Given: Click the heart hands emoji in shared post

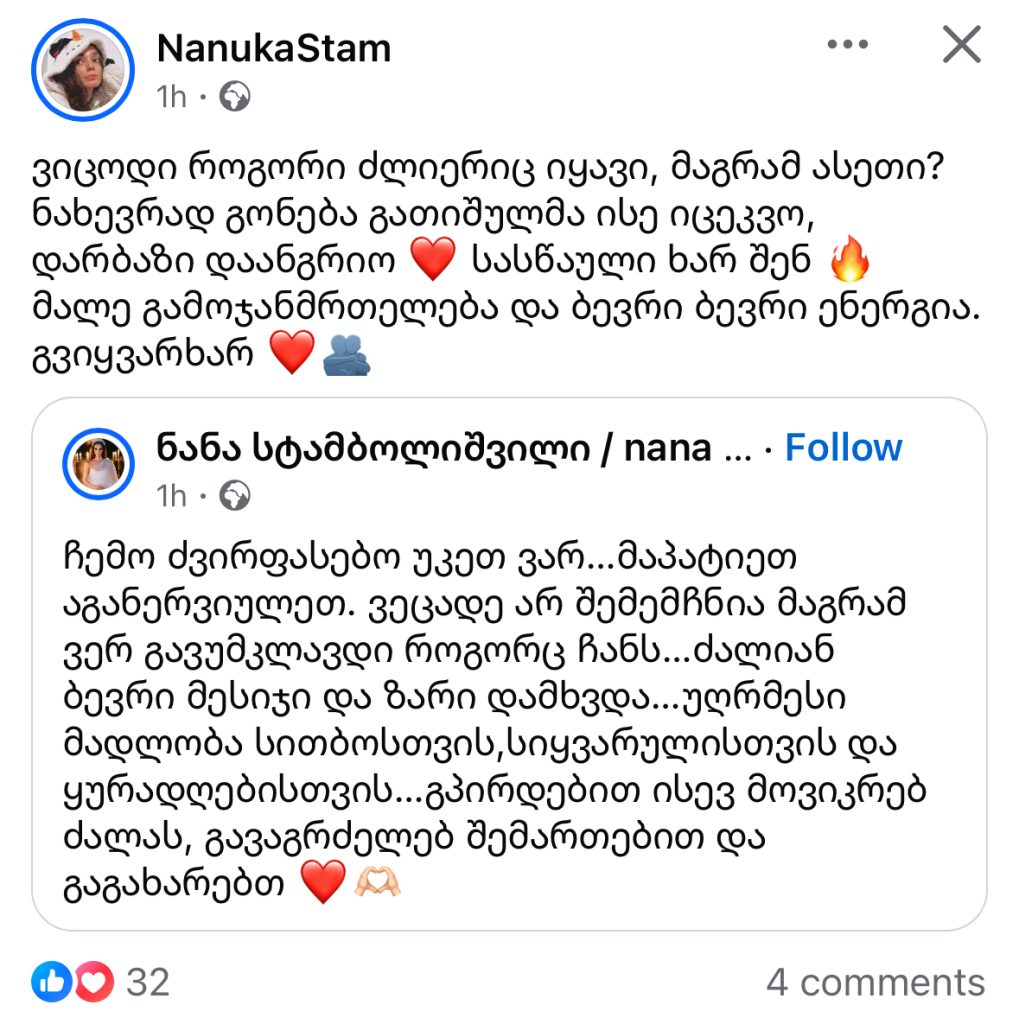Looking at the screenshot, I should click(378, 884).
